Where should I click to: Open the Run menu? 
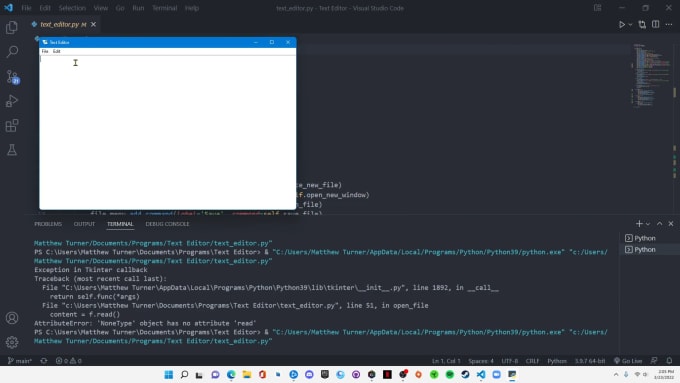click(x=138, y=8)
